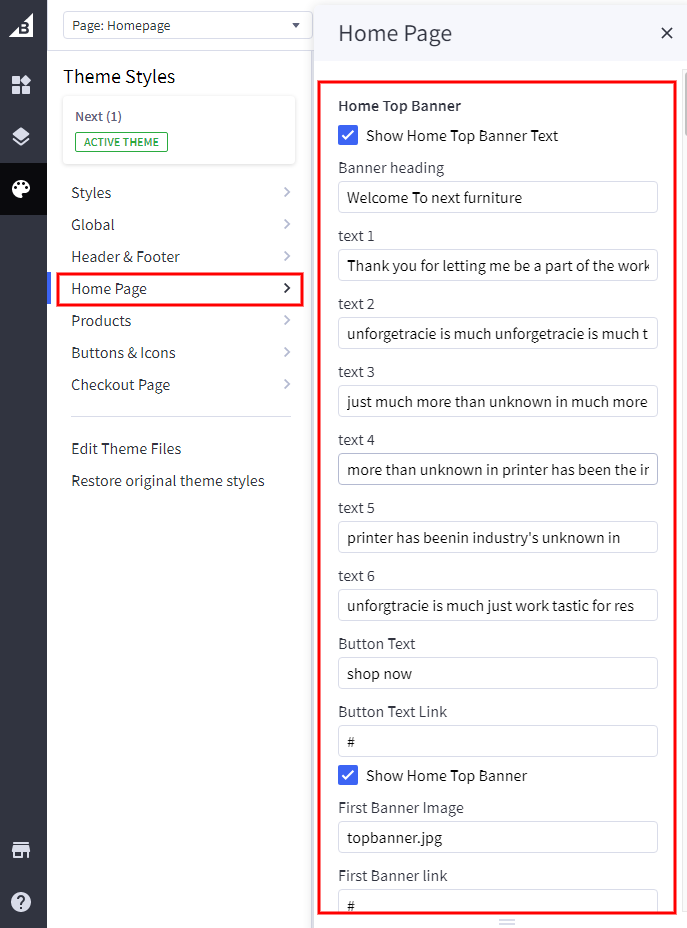Click Restore original theme styles

click(x=168, y=481)
